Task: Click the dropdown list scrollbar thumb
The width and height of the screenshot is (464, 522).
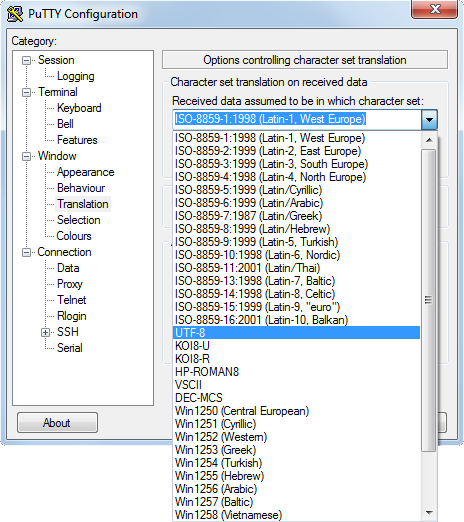Action: point(429,300)
